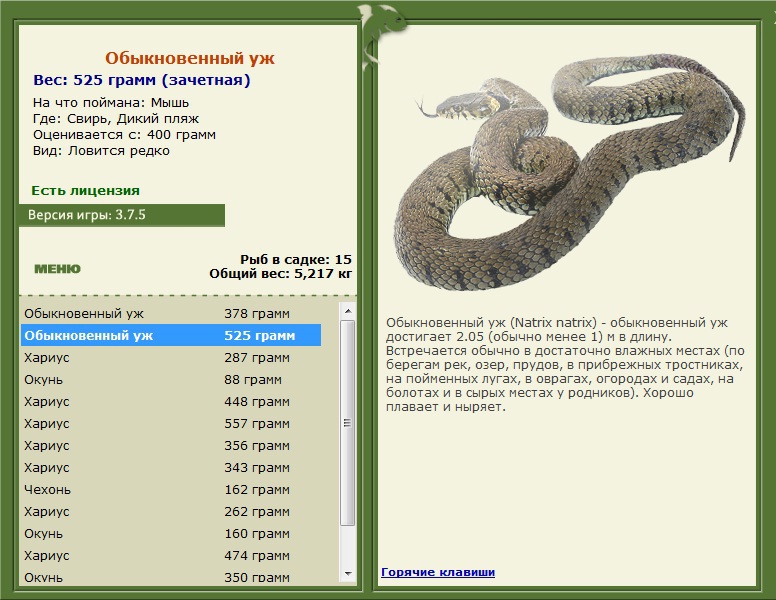
Task: Select Хариус 356 грамм row
Action: 171,446
